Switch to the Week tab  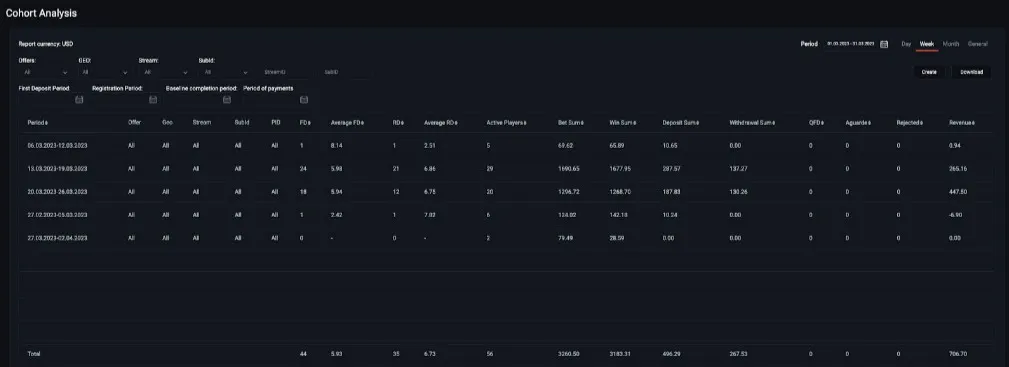pos(927,44)
